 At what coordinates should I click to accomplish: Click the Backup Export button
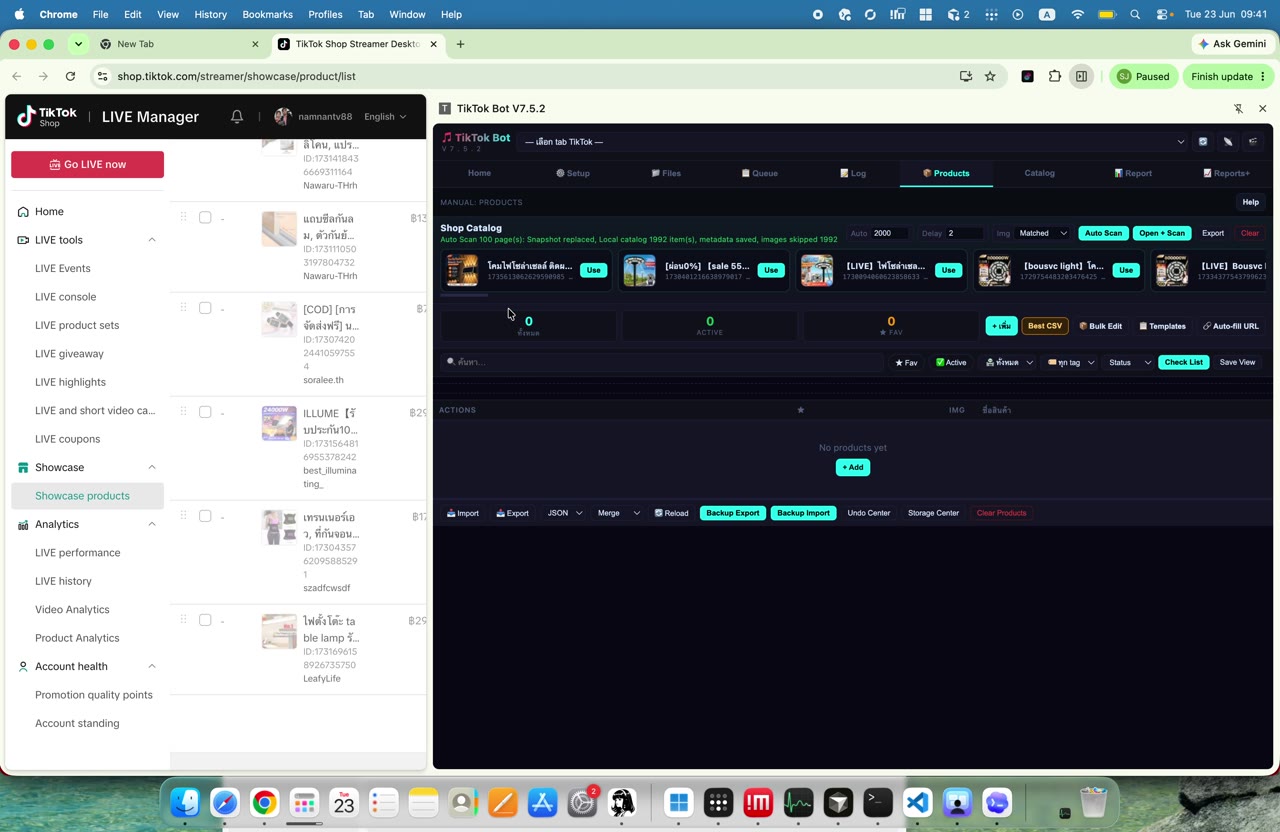(x=733, y=513)
